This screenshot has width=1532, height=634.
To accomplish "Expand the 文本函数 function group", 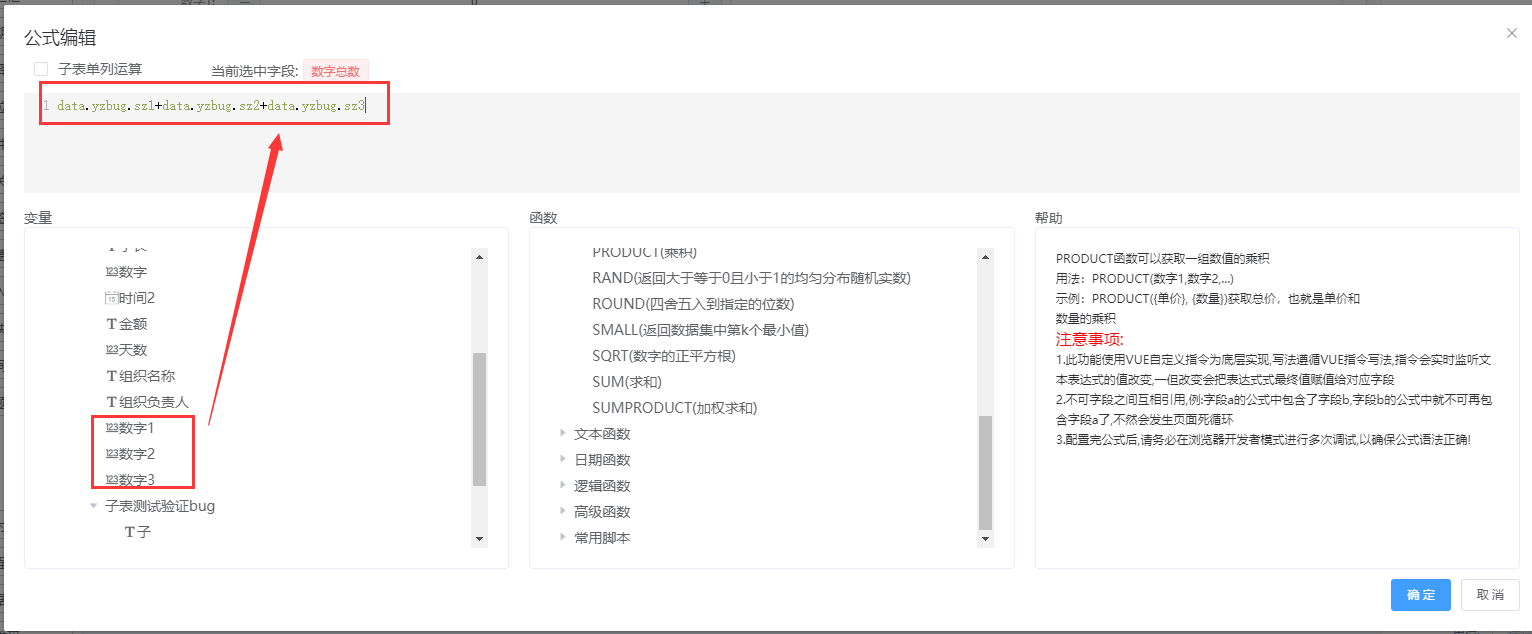I will [562, 434].
